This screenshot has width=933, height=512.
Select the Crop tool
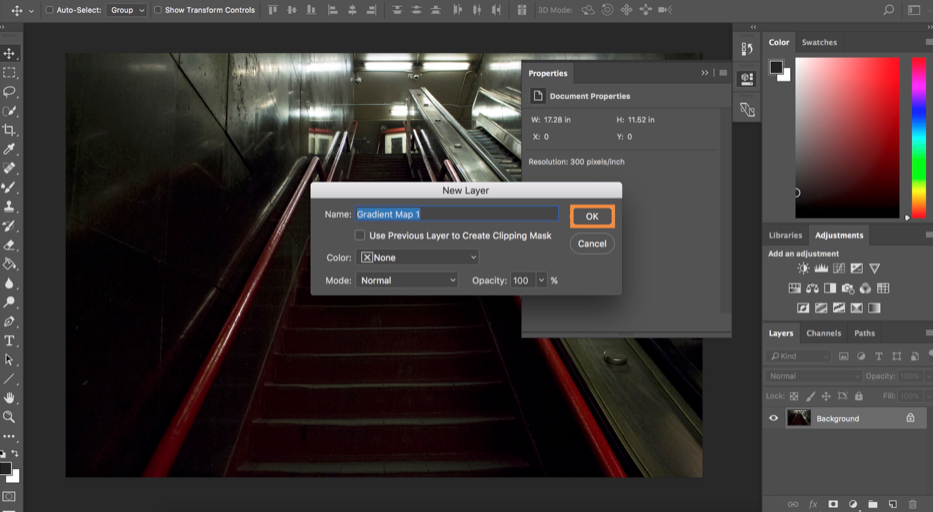click(x=9, y=130)
